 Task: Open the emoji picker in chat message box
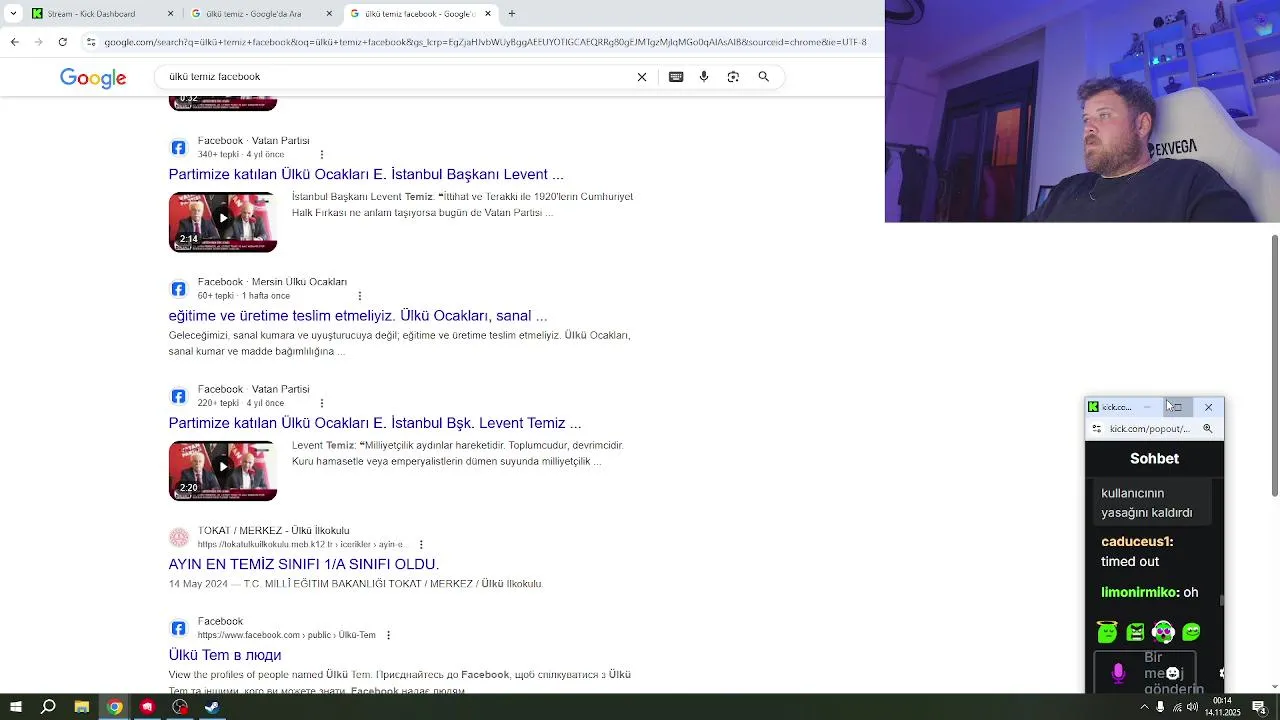pyautogui.click(x=1173, y=673)
